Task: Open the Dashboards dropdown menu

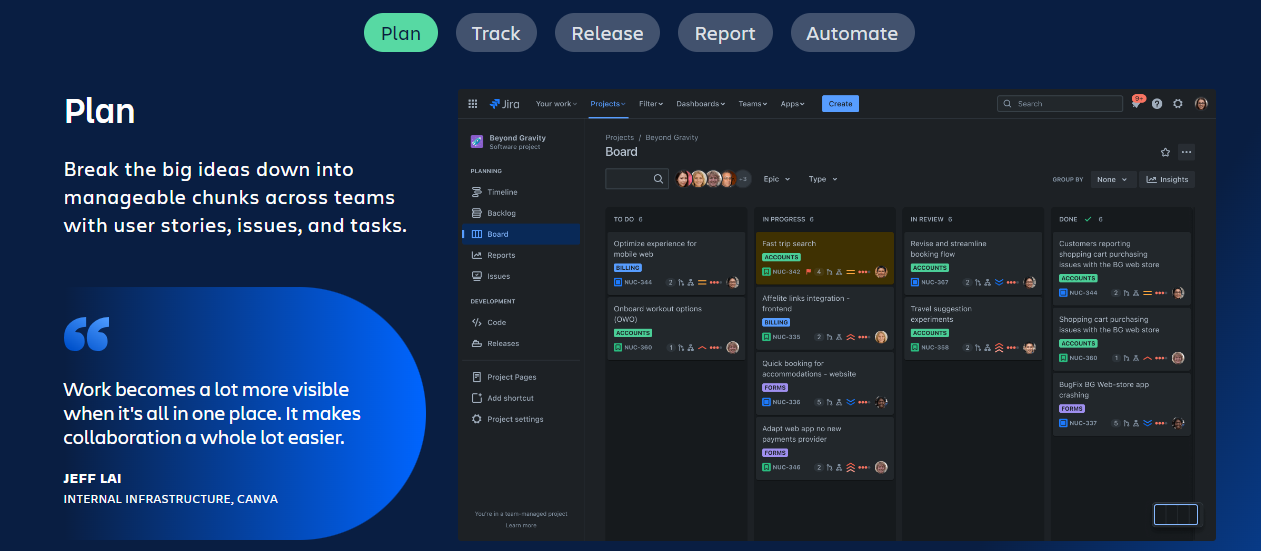Action: pos(702,104)
